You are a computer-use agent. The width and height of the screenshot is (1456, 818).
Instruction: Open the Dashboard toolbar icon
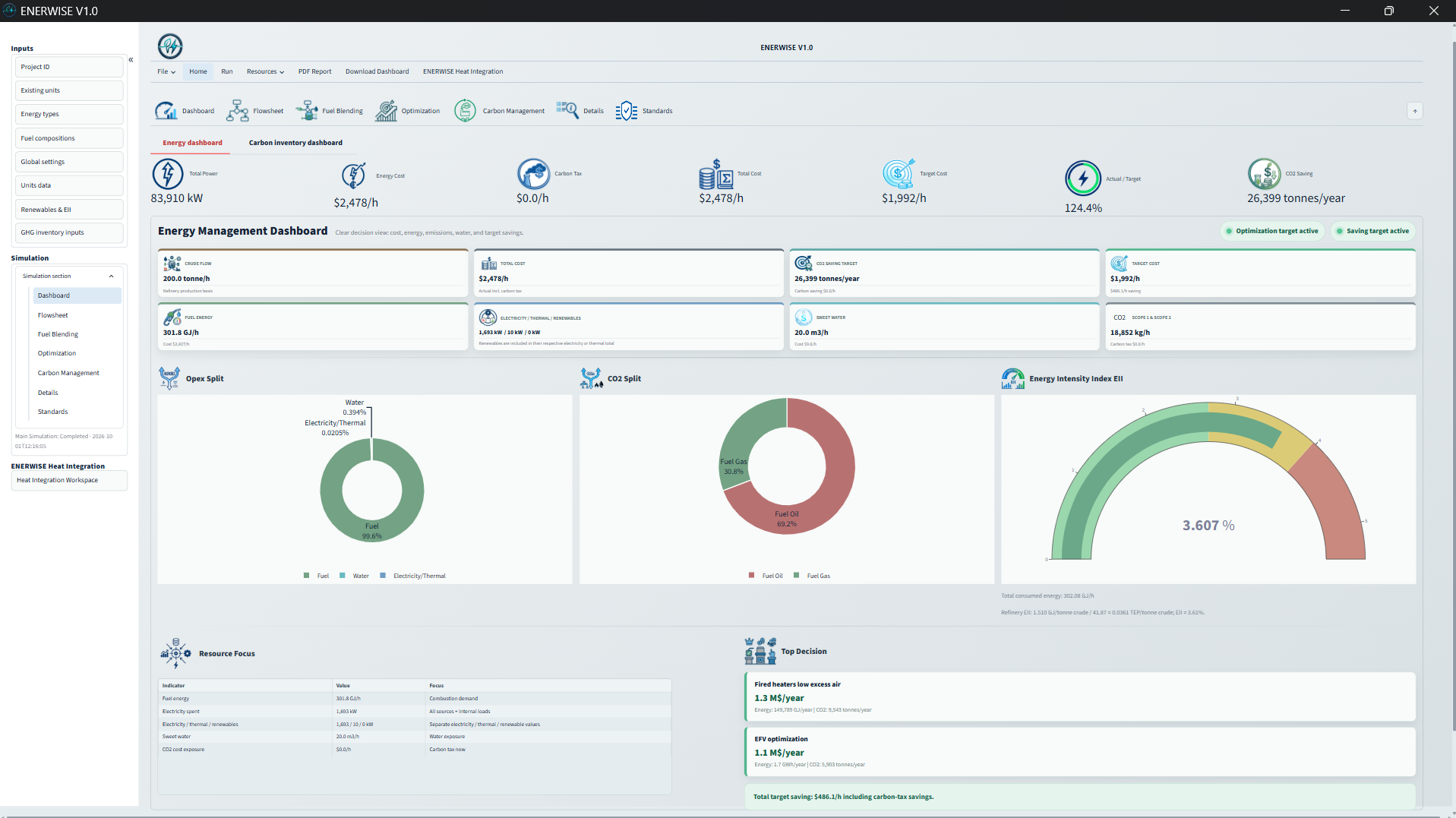pyautogui.click(x=166, y=111)
